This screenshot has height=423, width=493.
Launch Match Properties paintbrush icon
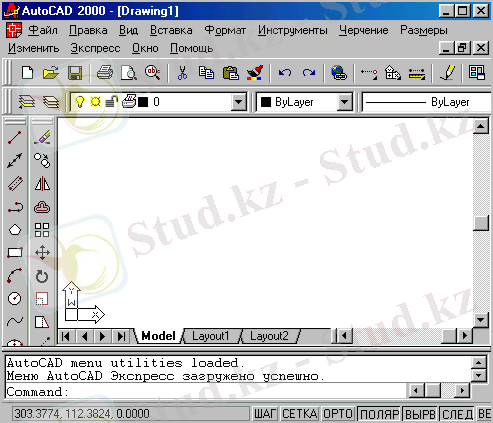pyautogui.click(x=255, y=73)
